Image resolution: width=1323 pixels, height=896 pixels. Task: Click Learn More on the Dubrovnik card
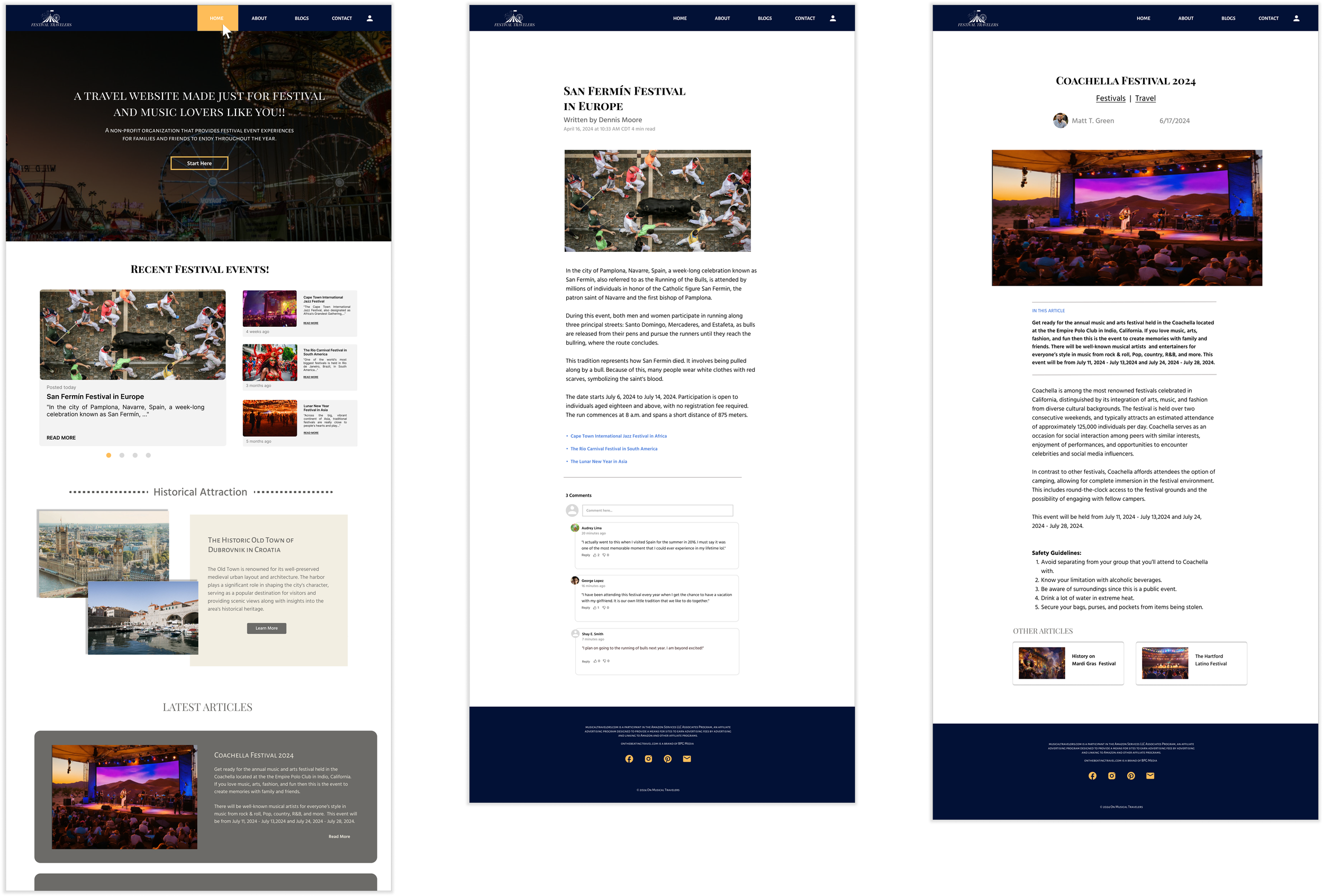coord(266,628)
